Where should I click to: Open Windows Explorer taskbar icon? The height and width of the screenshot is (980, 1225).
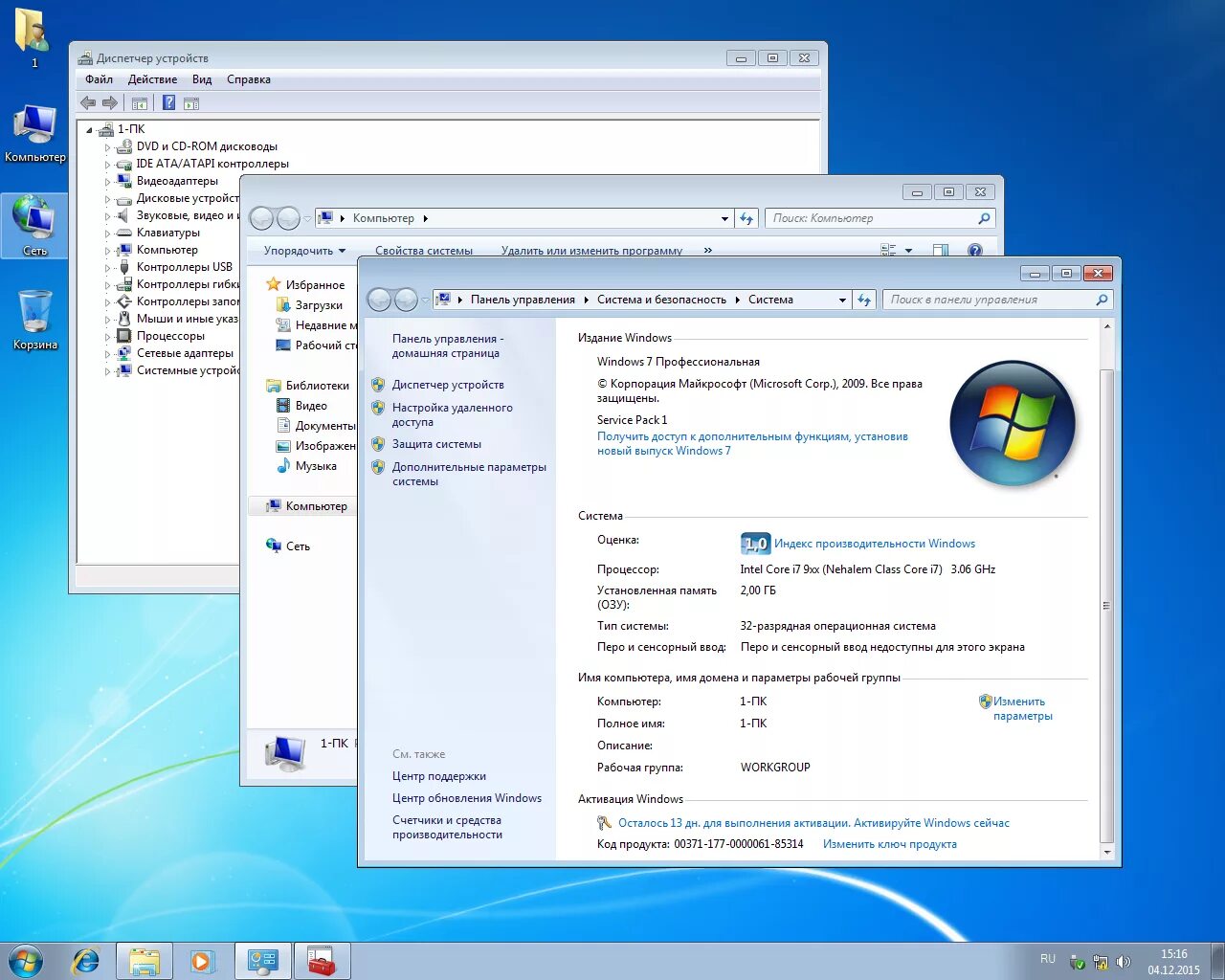click(145, 961)
